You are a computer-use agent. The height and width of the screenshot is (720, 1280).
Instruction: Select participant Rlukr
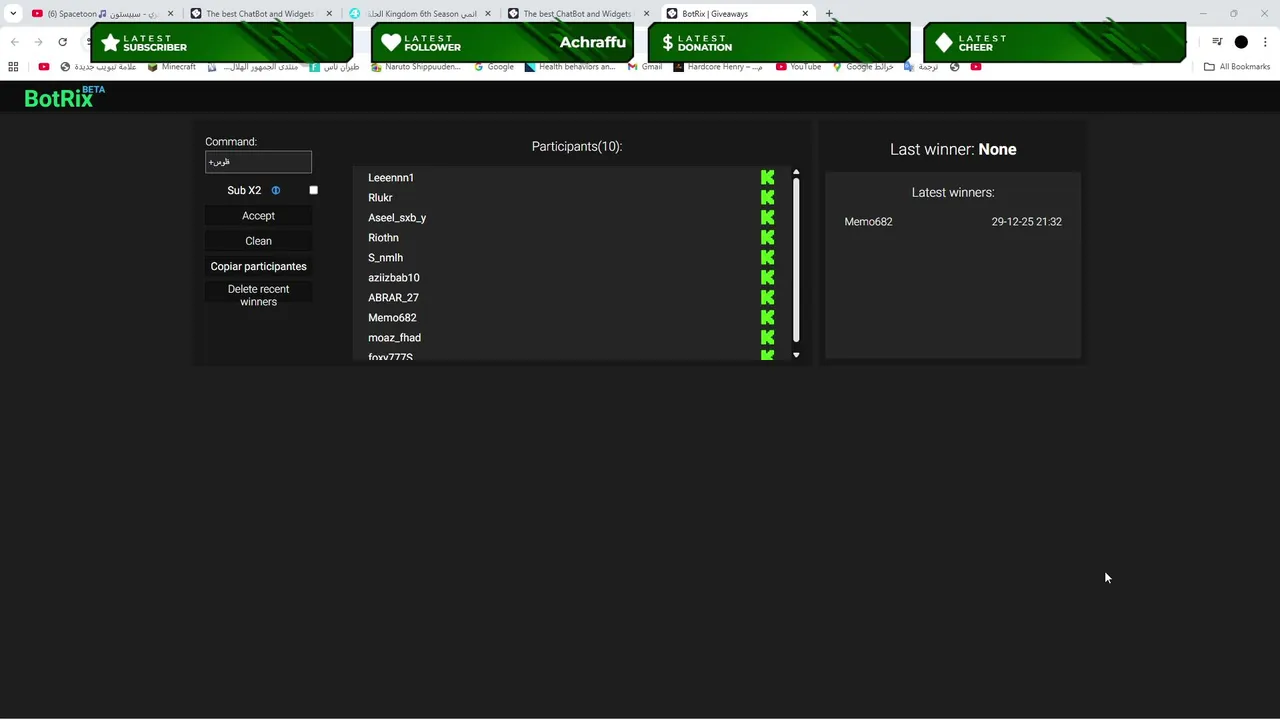[380, 198]
